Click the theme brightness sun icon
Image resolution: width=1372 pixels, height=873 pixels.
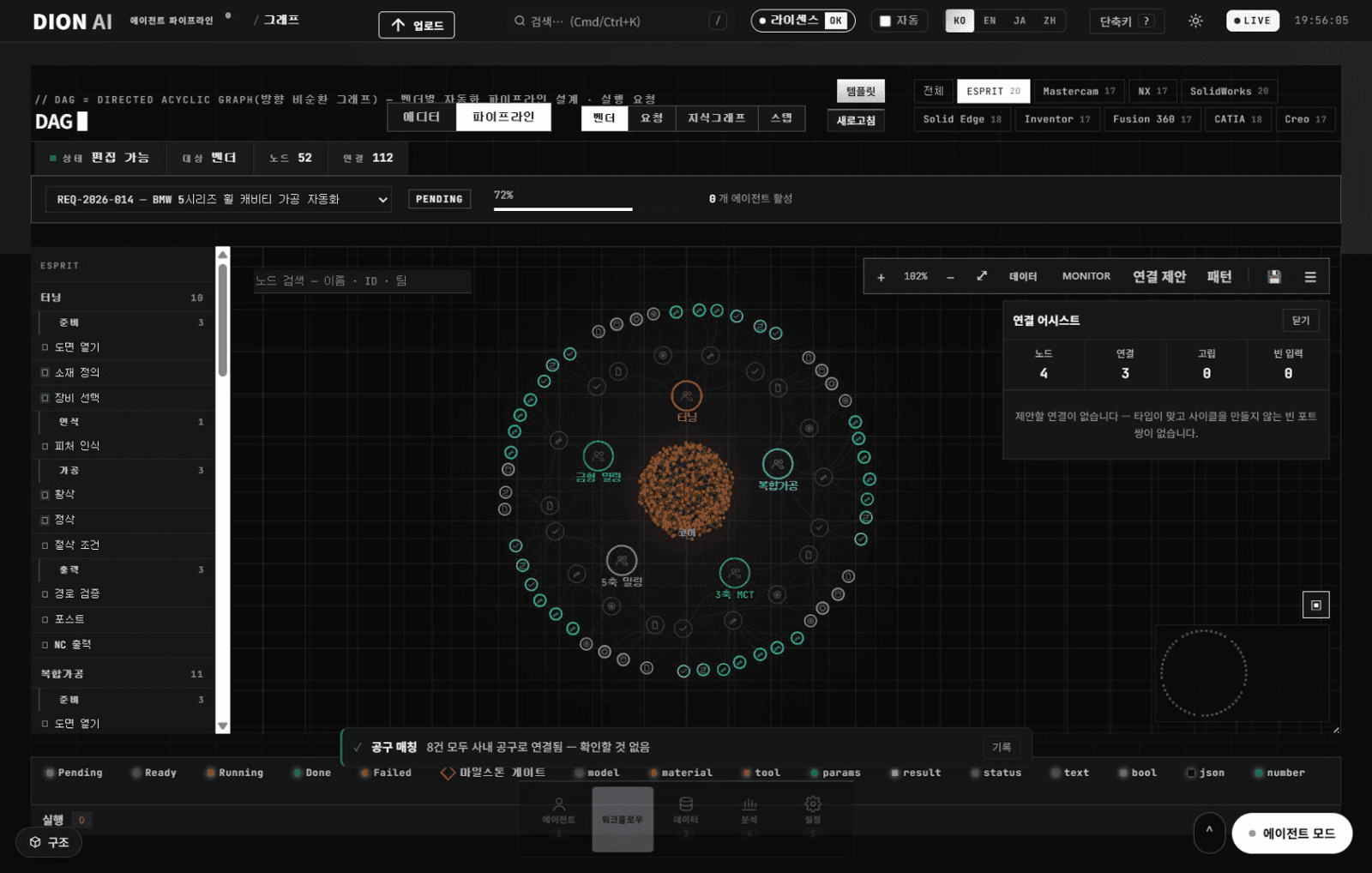1195,21
